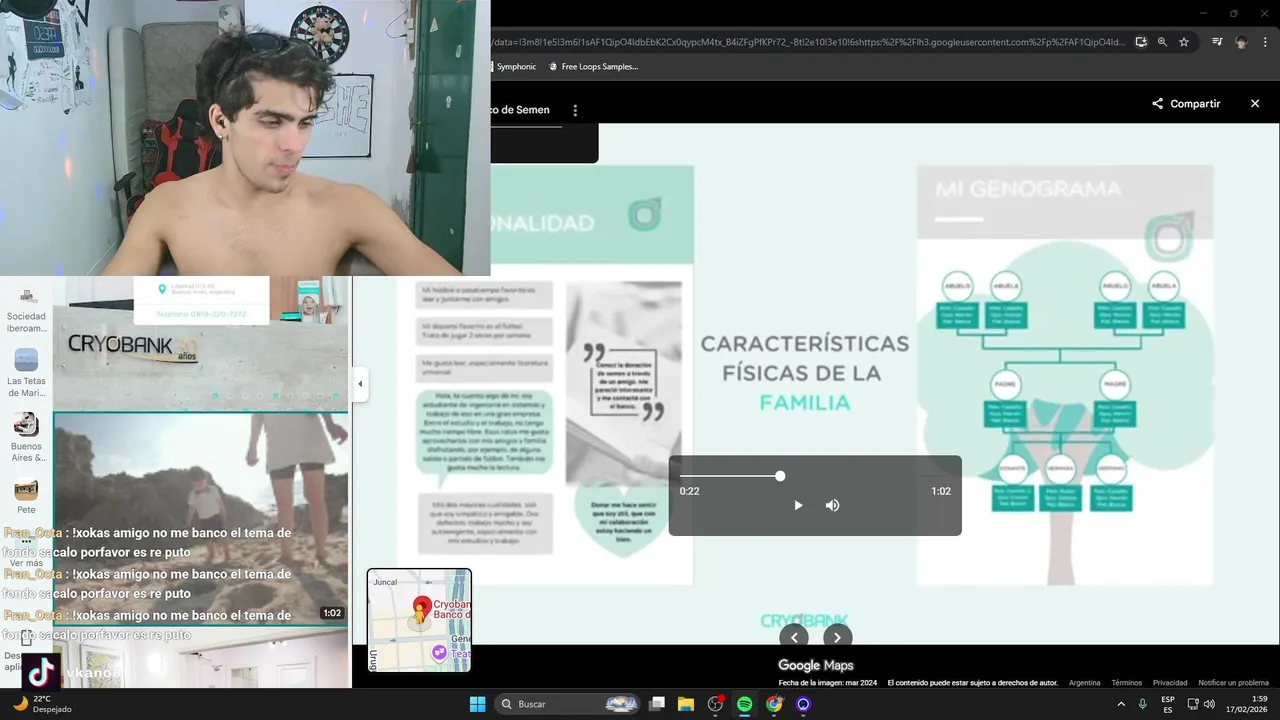Viewport: 1280px width, 720px height.
Task: Click the zoom magnifier in the address bar
Action: [x=1162, y=42]
